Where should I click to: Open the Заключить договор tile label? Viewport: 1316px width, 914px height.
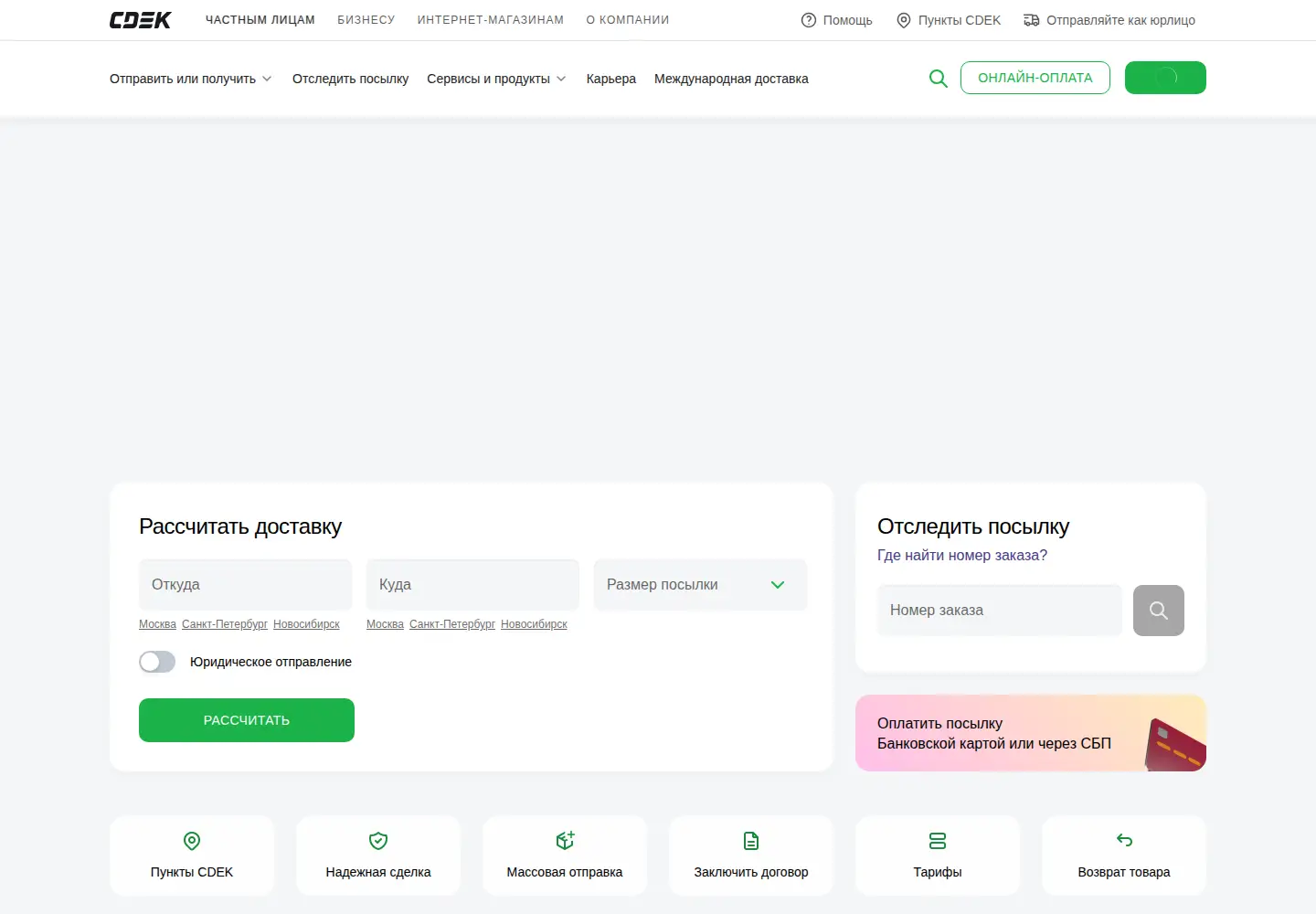point(751,872)
